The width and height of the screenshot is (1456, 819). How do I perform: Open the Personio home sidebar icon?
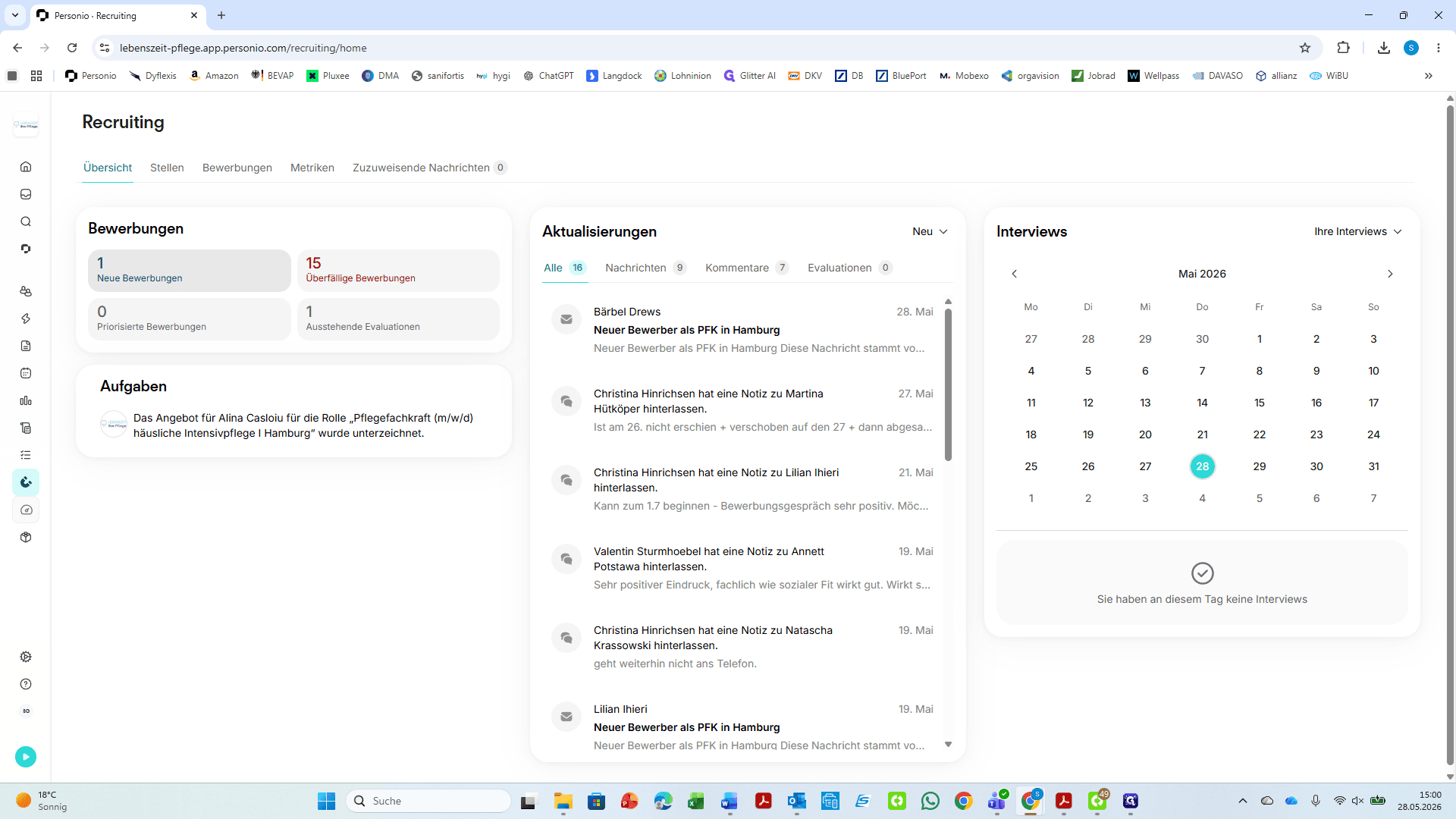point(26,167)
